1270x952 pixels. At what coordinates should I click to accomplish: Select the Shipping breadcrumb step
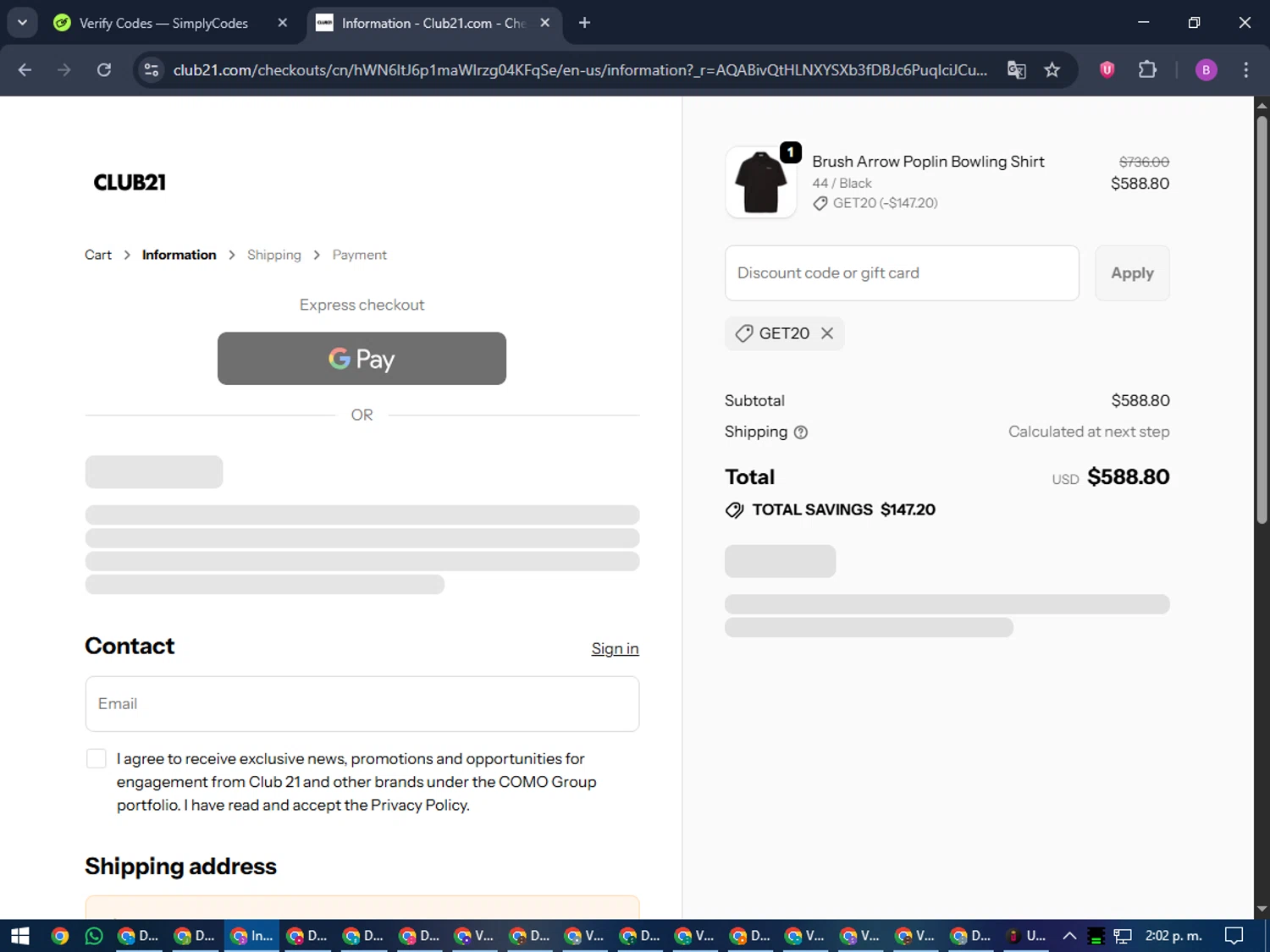[274, 255]
